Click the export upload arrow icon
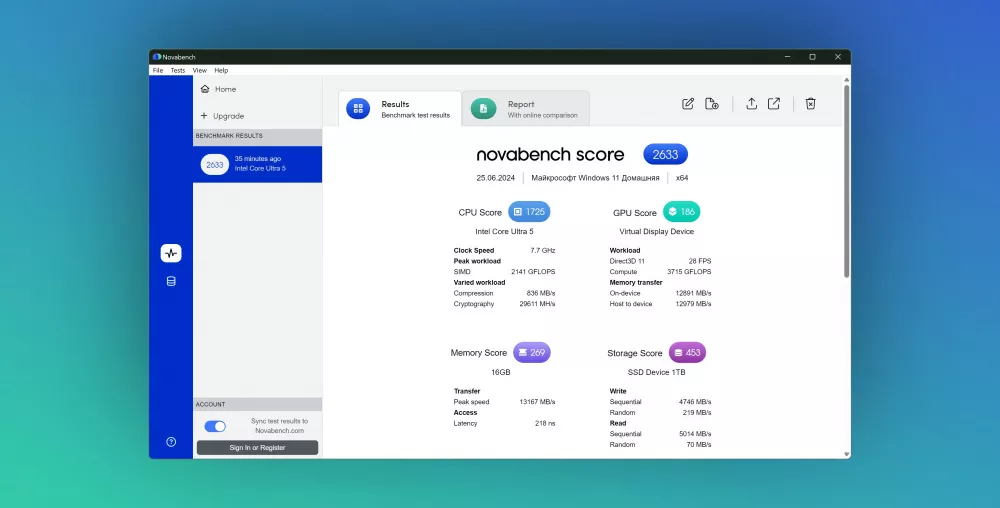Screen dimensions: 1000x508 pos(751,103)
